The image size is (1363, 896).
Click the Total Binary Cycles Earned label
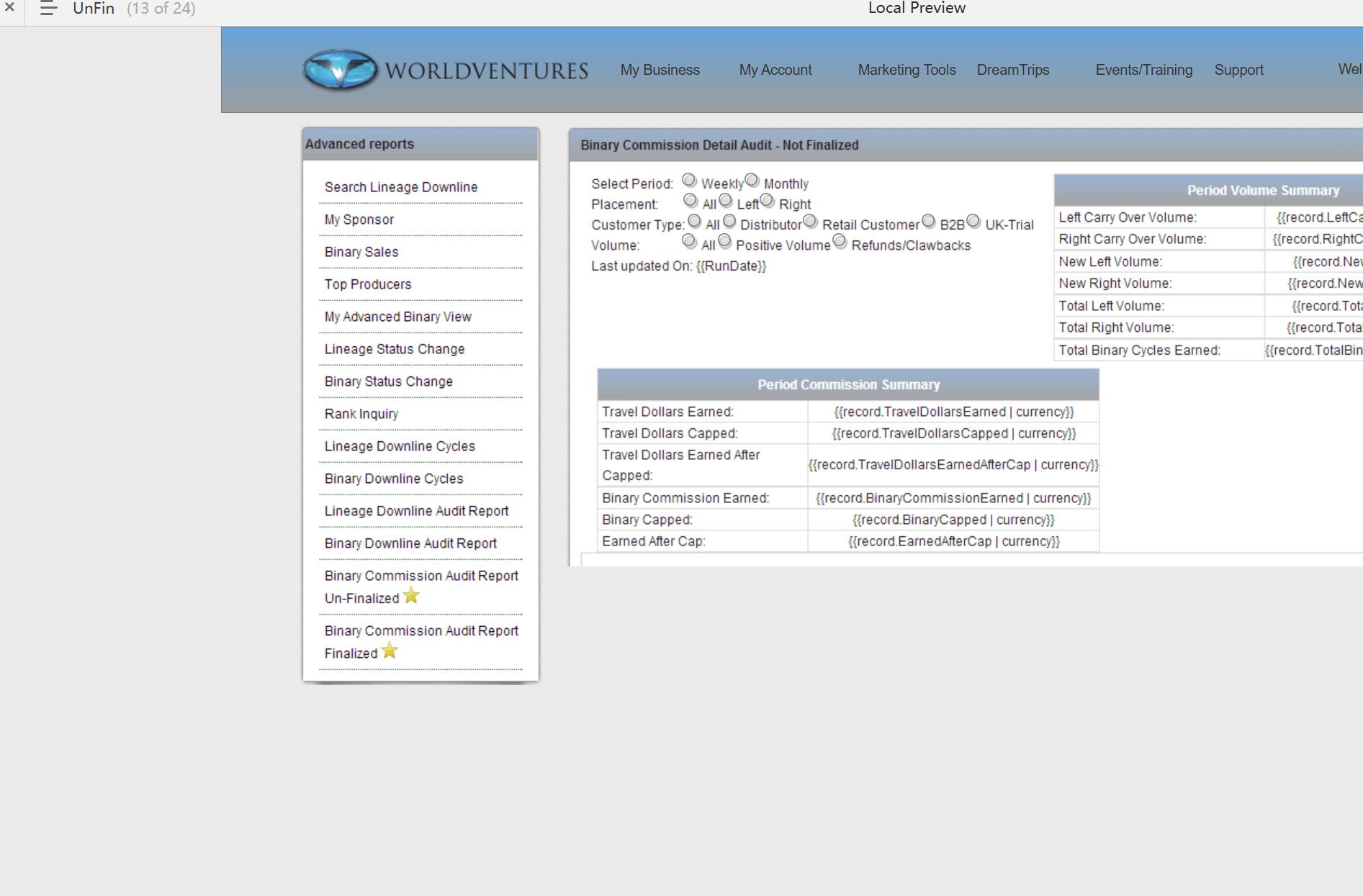pos(1139,350)
